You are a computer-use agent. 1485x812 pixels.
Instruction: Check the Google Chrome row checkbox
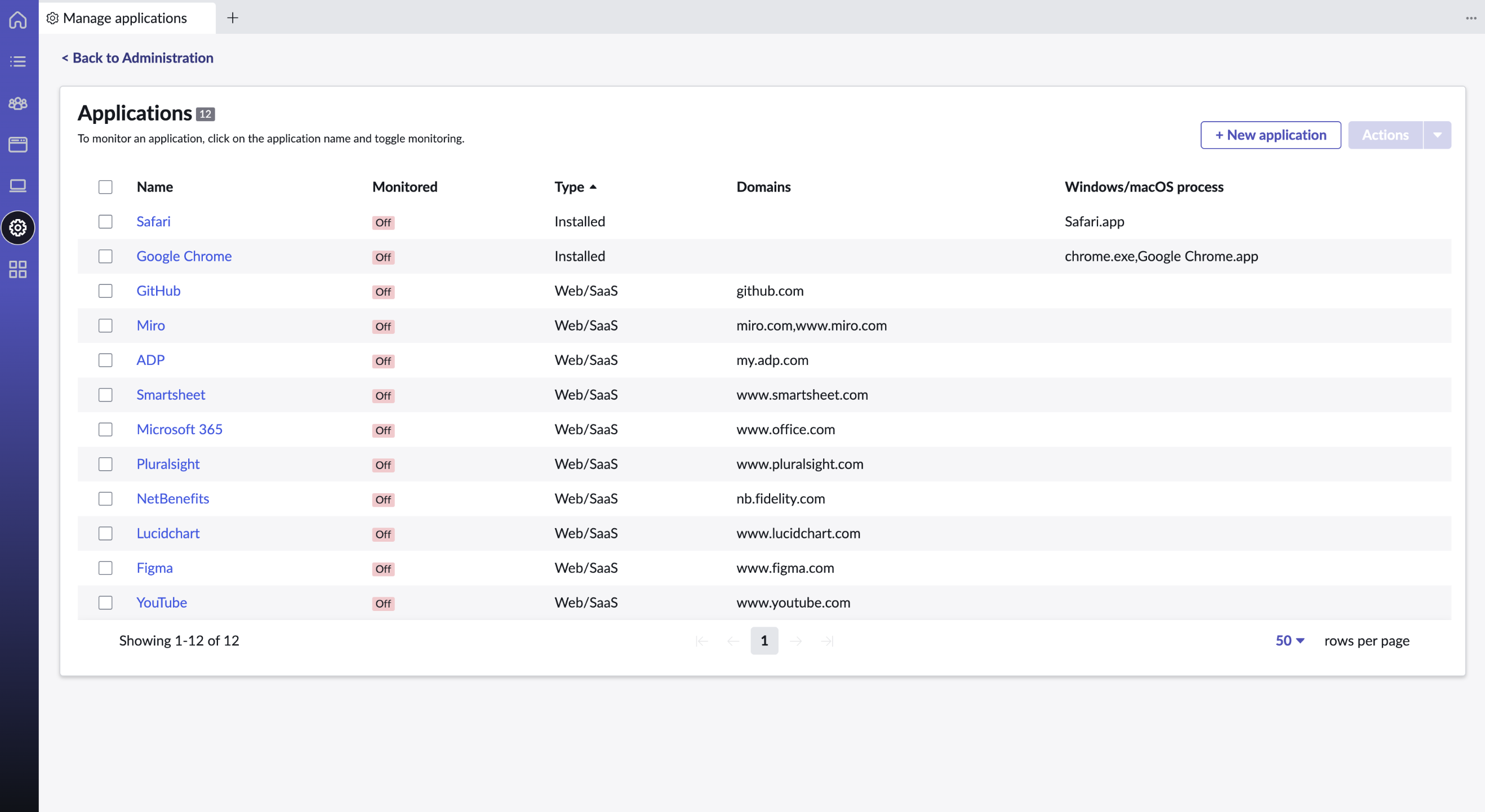point(105,256)
